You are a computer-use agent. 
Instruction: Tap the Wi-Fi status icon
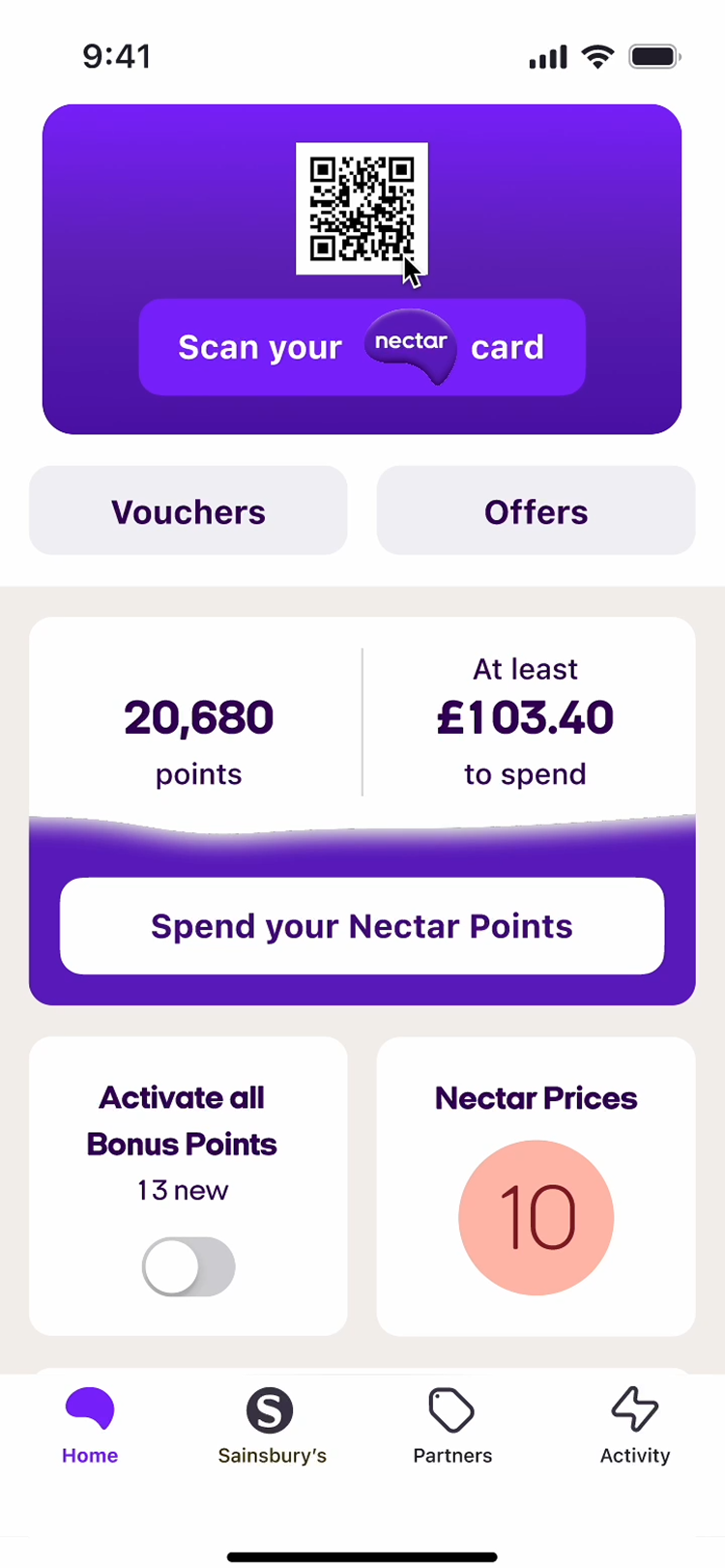click(x=598, y=57)
